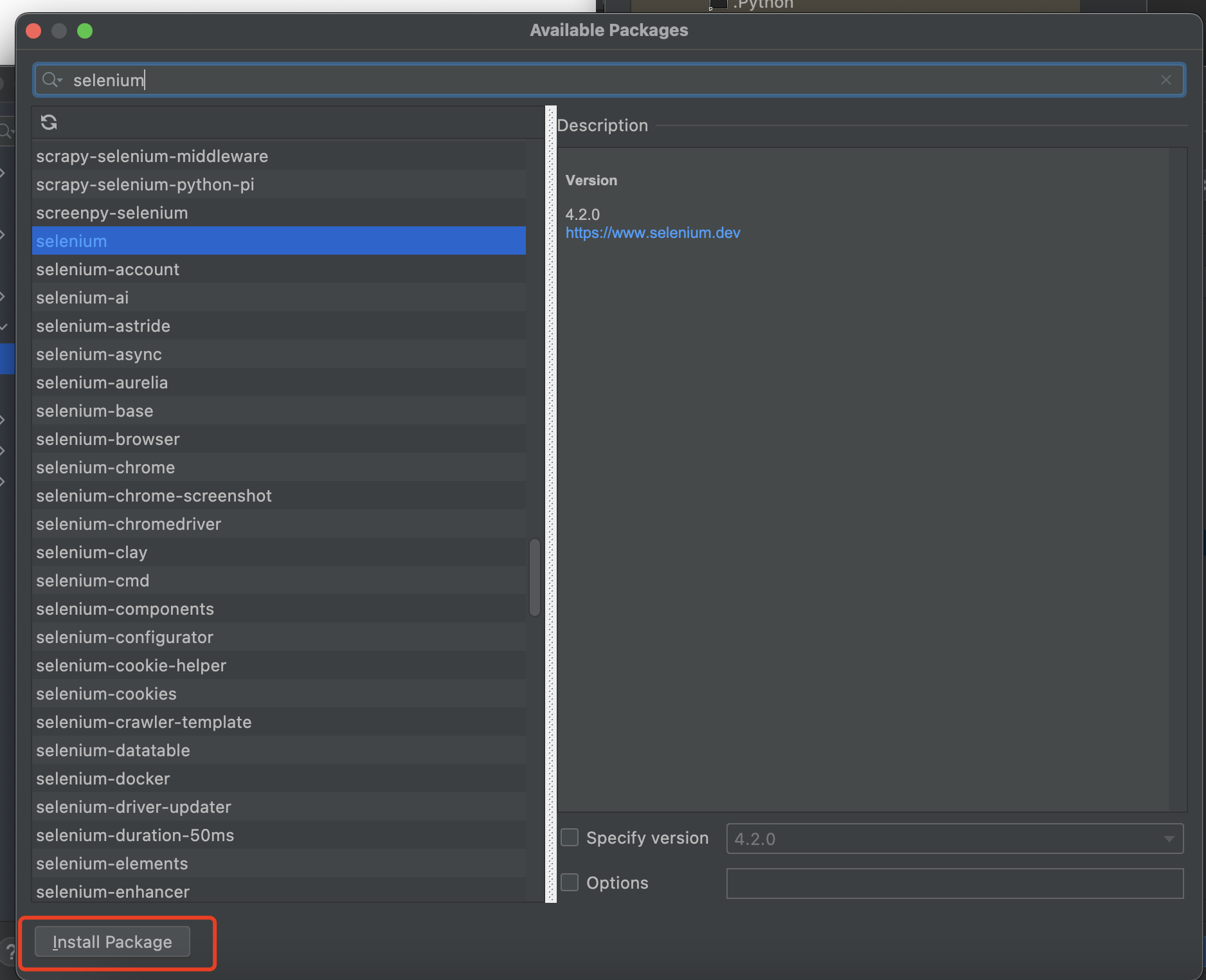This screenshot has width=1206, height=980.
Task: Click the package list scrollbar thumb
Action: (x=535, y=577)
